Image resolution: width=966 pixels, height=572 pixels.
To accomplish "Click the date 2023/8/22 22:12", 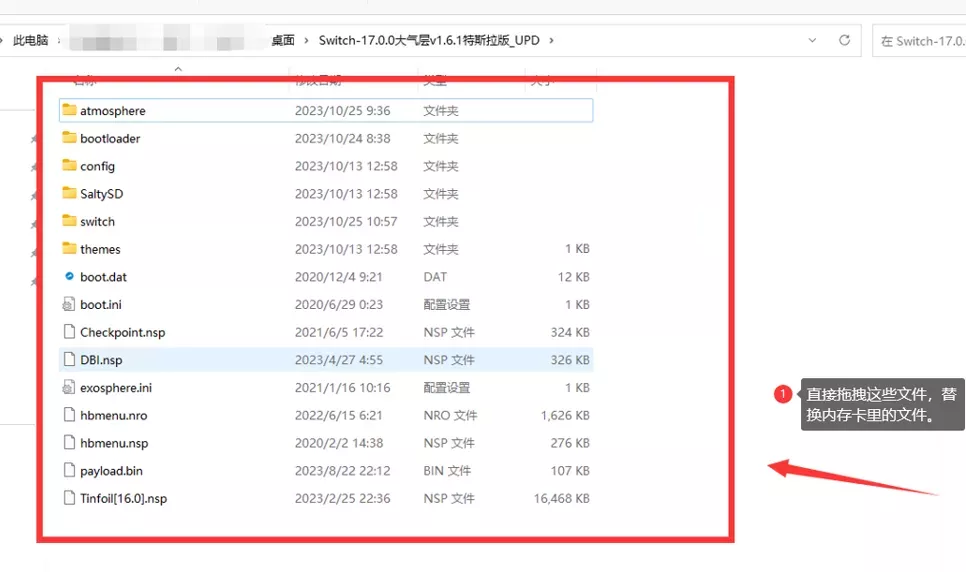I will (343, 472).
